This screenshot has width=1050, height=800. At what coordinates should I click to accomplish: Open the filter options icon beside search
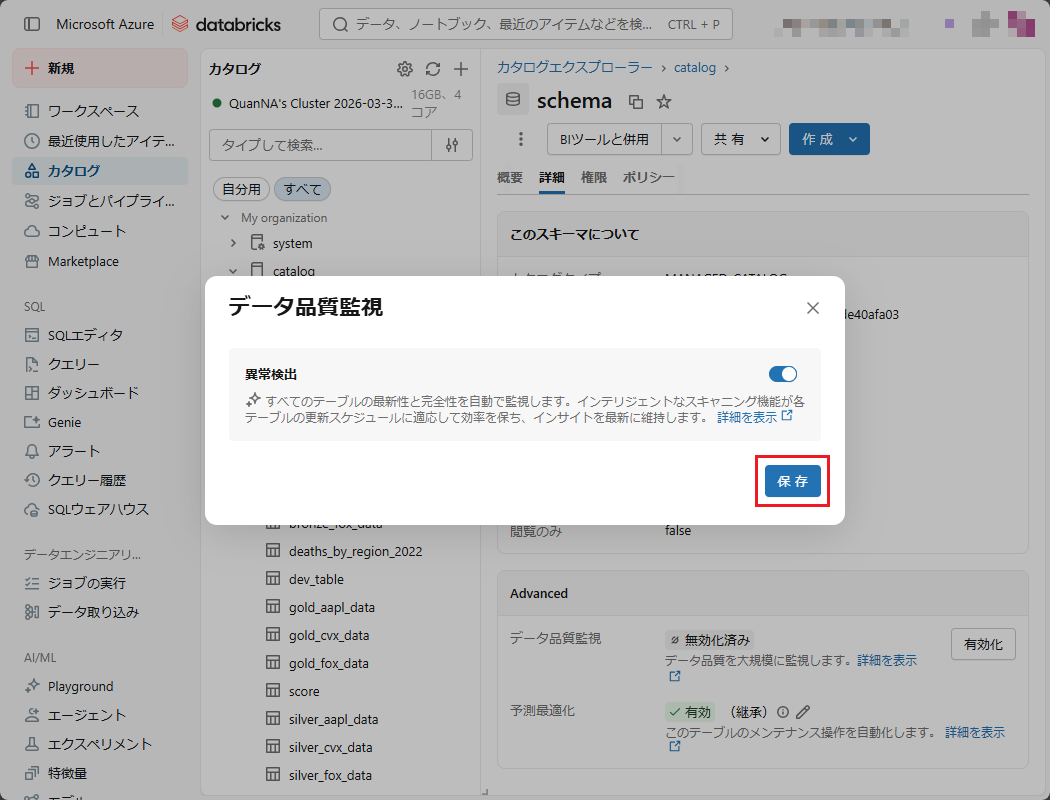point(452,145)
